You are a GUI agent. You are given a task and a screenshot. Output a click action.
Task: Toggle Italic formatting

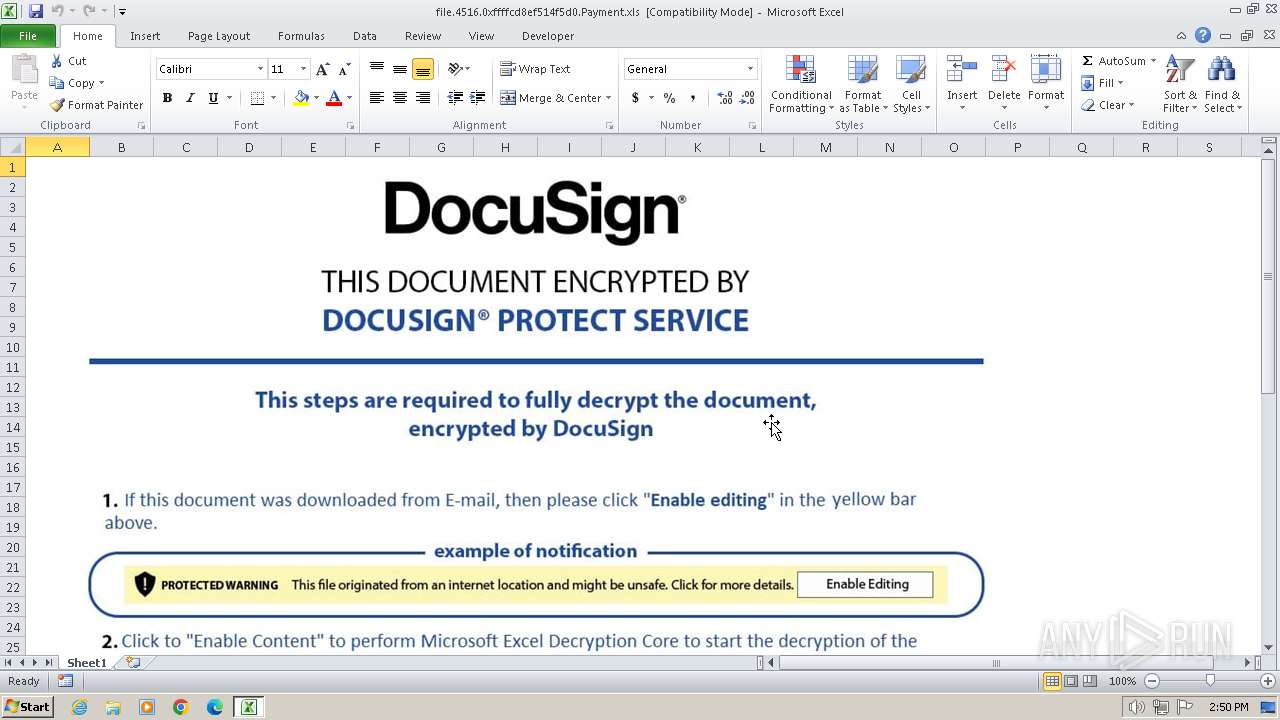click(190, 98)
